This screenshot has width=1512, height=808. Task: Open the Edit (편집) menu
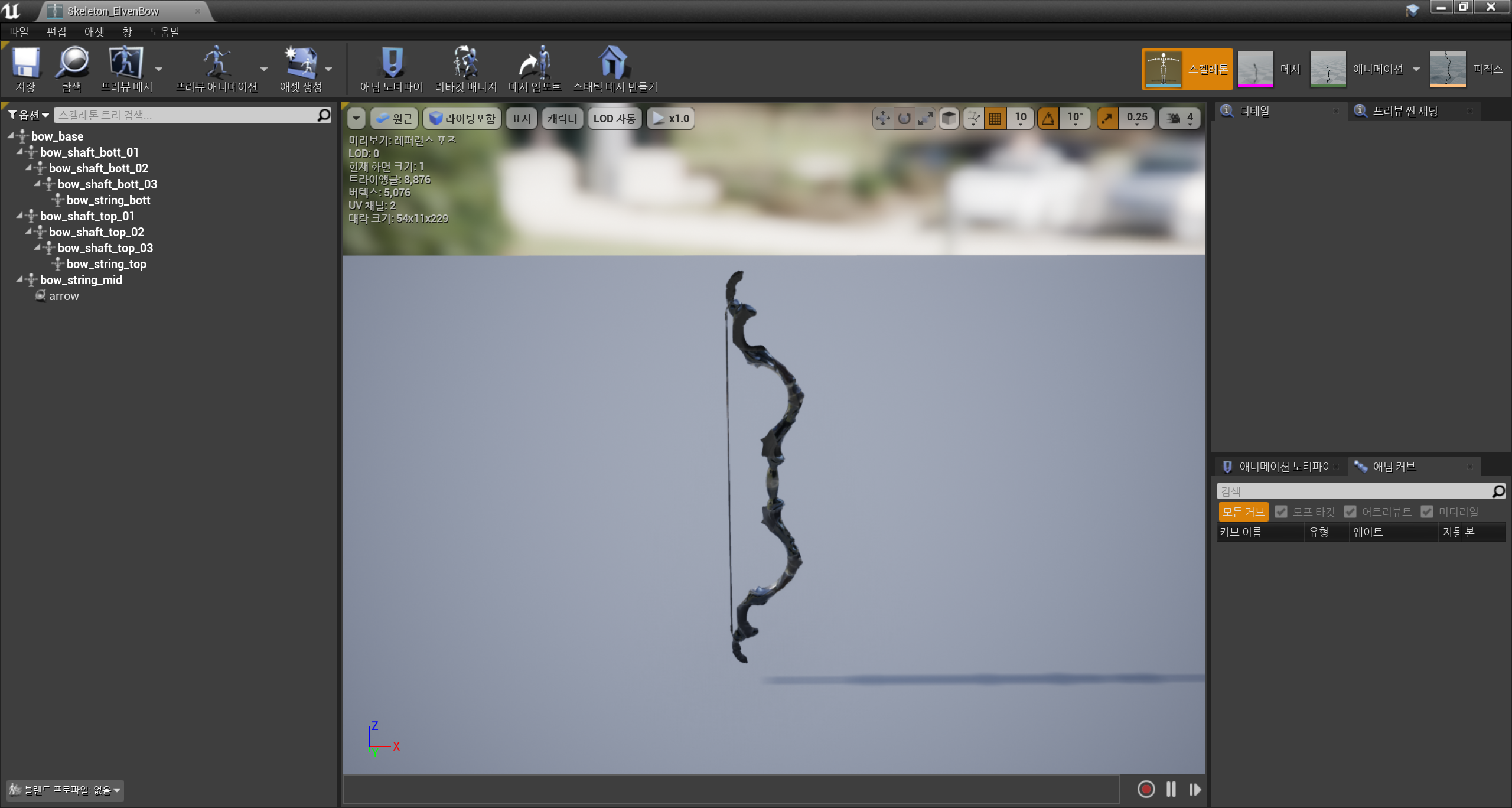coord(56,32)
